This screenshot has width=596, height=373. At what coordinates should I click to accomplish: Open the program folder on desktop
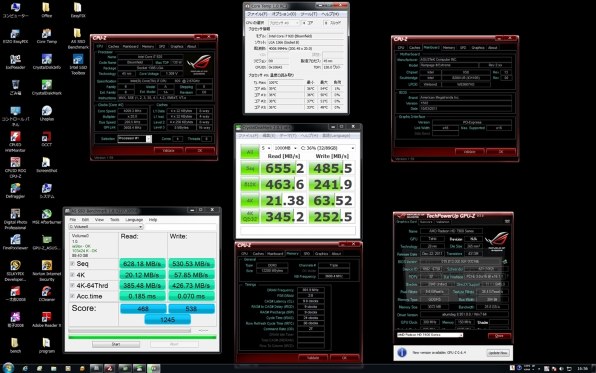pos(47,345)
